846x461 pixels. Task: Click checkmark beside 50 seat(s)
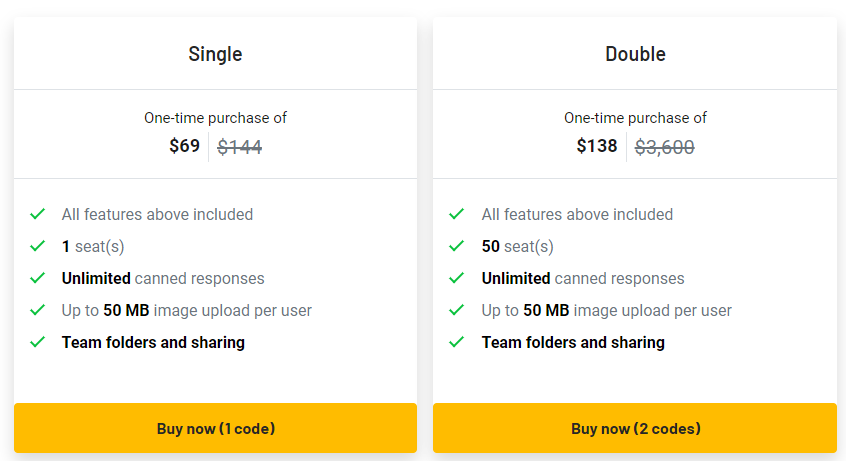456,246
